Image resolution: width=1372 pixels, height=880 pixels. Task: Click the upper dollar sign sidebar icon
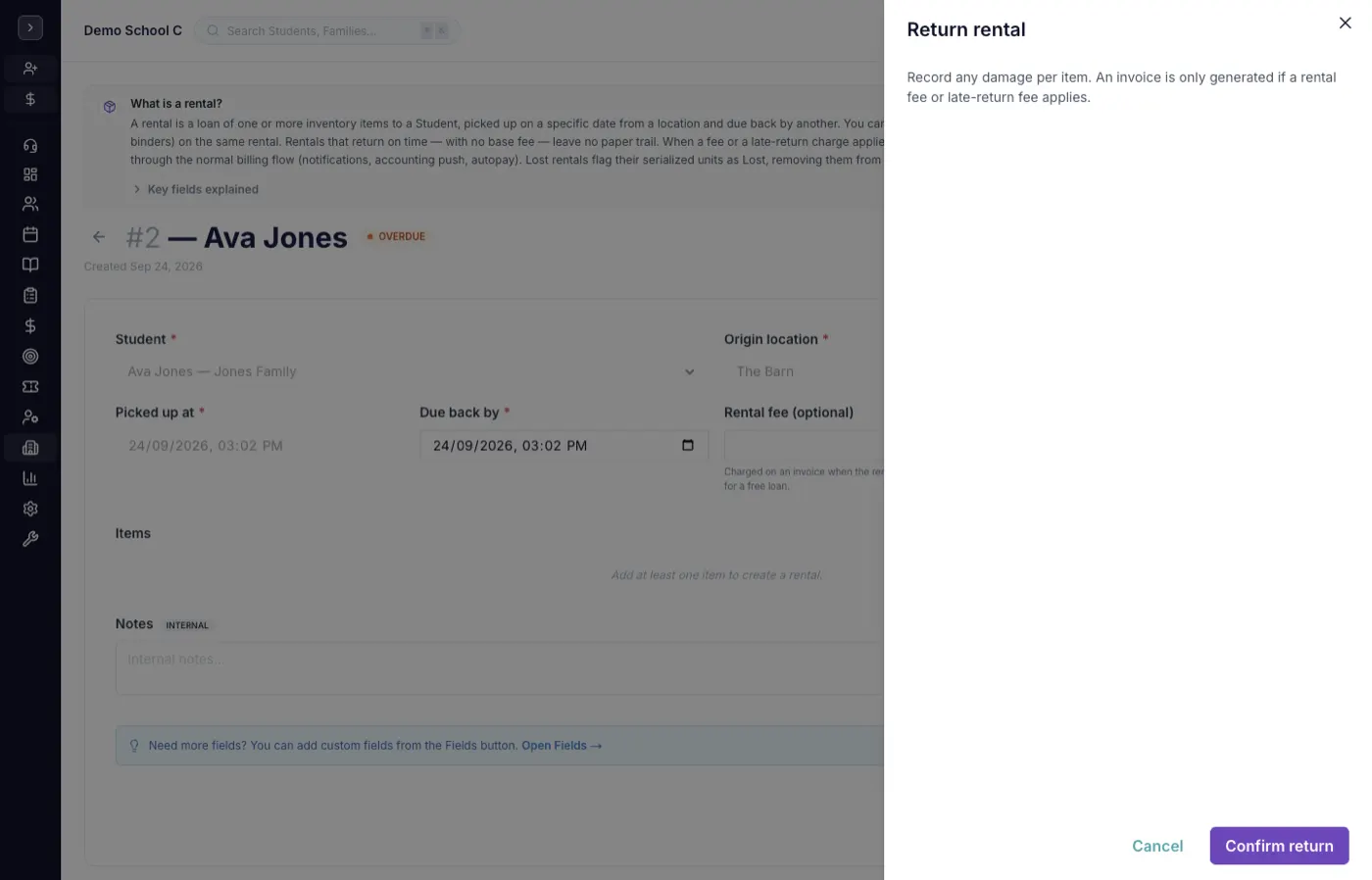(x=30, y=99)
